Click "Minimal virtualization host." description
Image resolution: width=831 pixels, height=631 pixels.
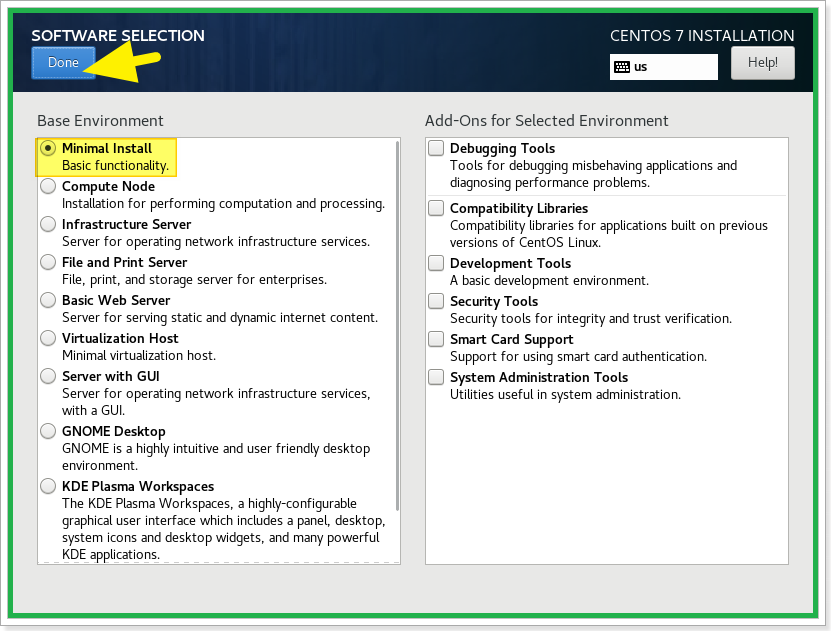(x=139, y=356)
